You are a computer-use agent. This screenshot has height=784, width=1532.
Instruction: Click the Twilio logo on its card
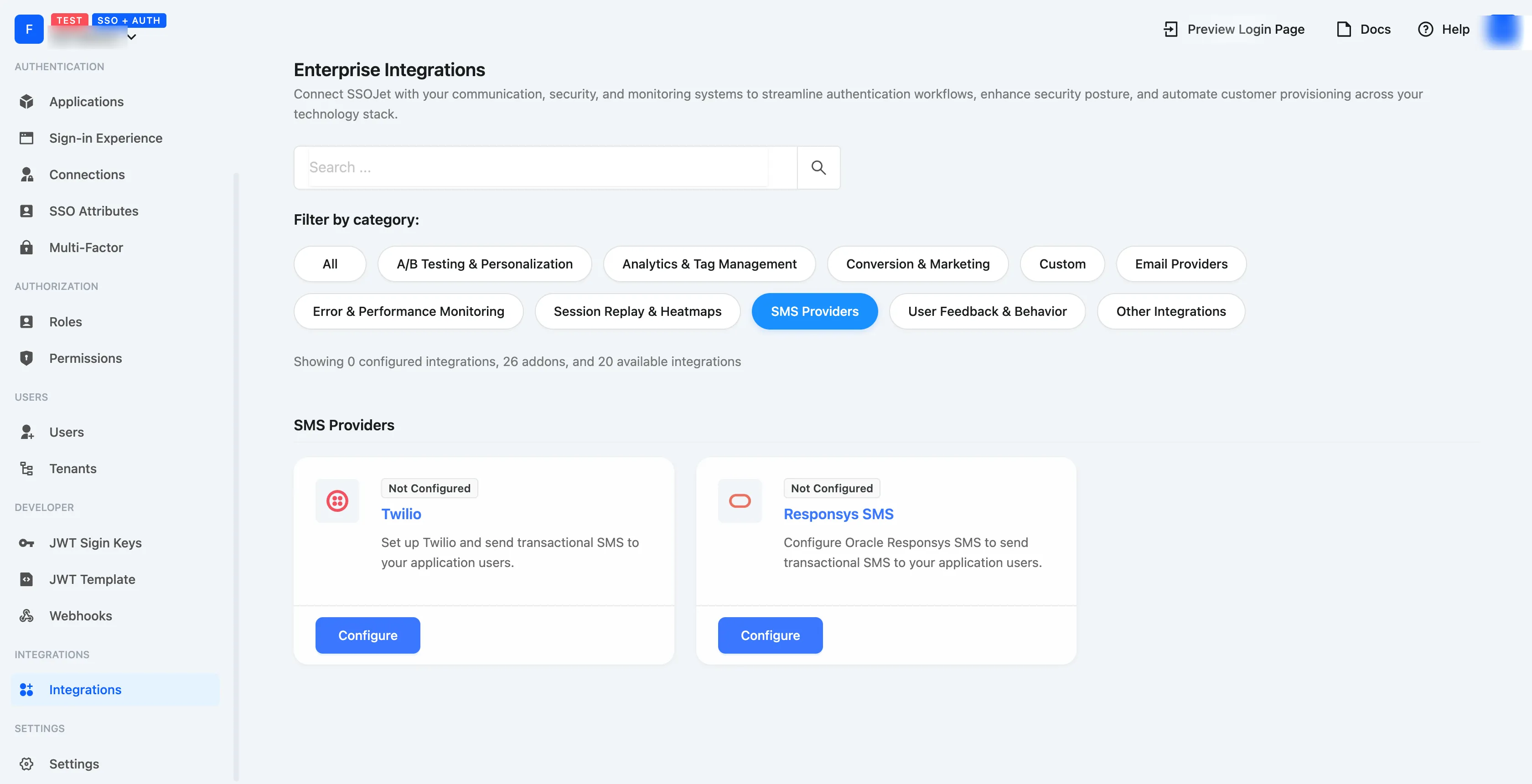click(337, 500)
